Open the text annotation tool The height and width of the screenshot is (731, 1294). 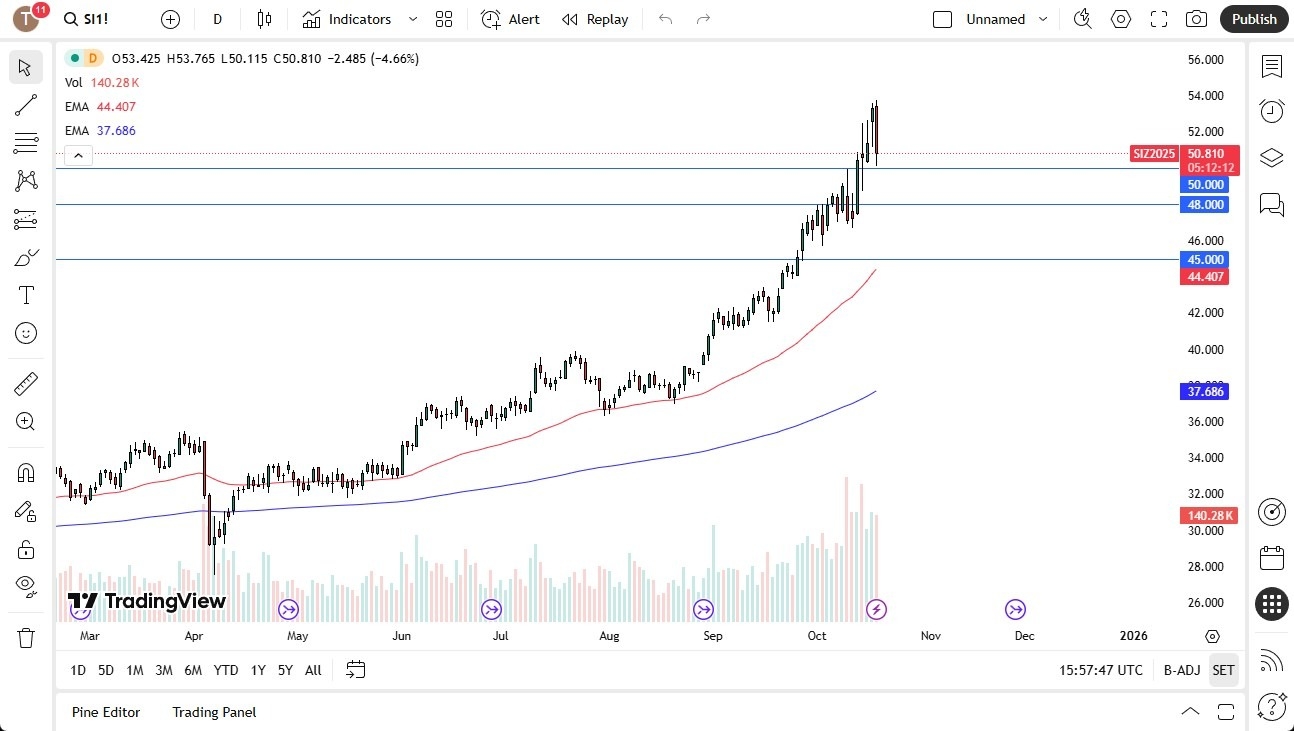click(25, 294)
